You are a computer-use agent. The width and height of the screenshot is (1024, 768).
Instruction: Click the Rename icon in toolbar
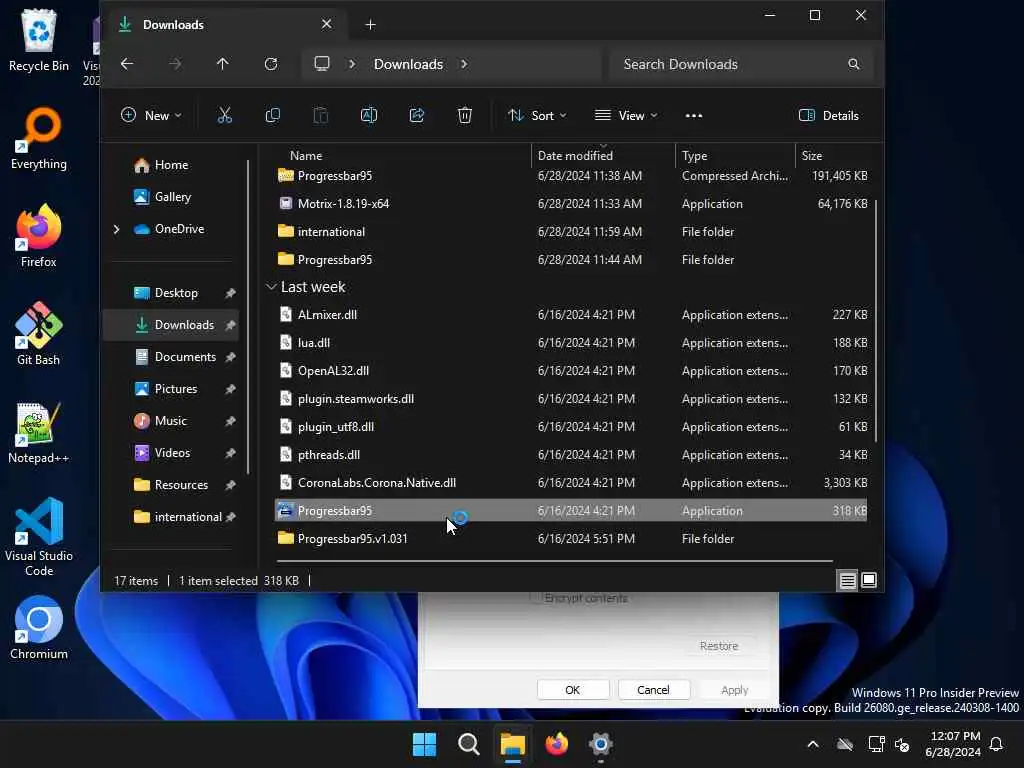point(369,116)
